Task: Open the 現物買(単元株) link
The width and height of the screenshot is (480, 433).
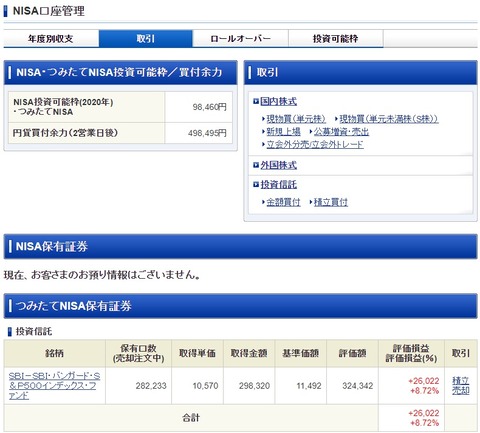Action: click(296, 119)
